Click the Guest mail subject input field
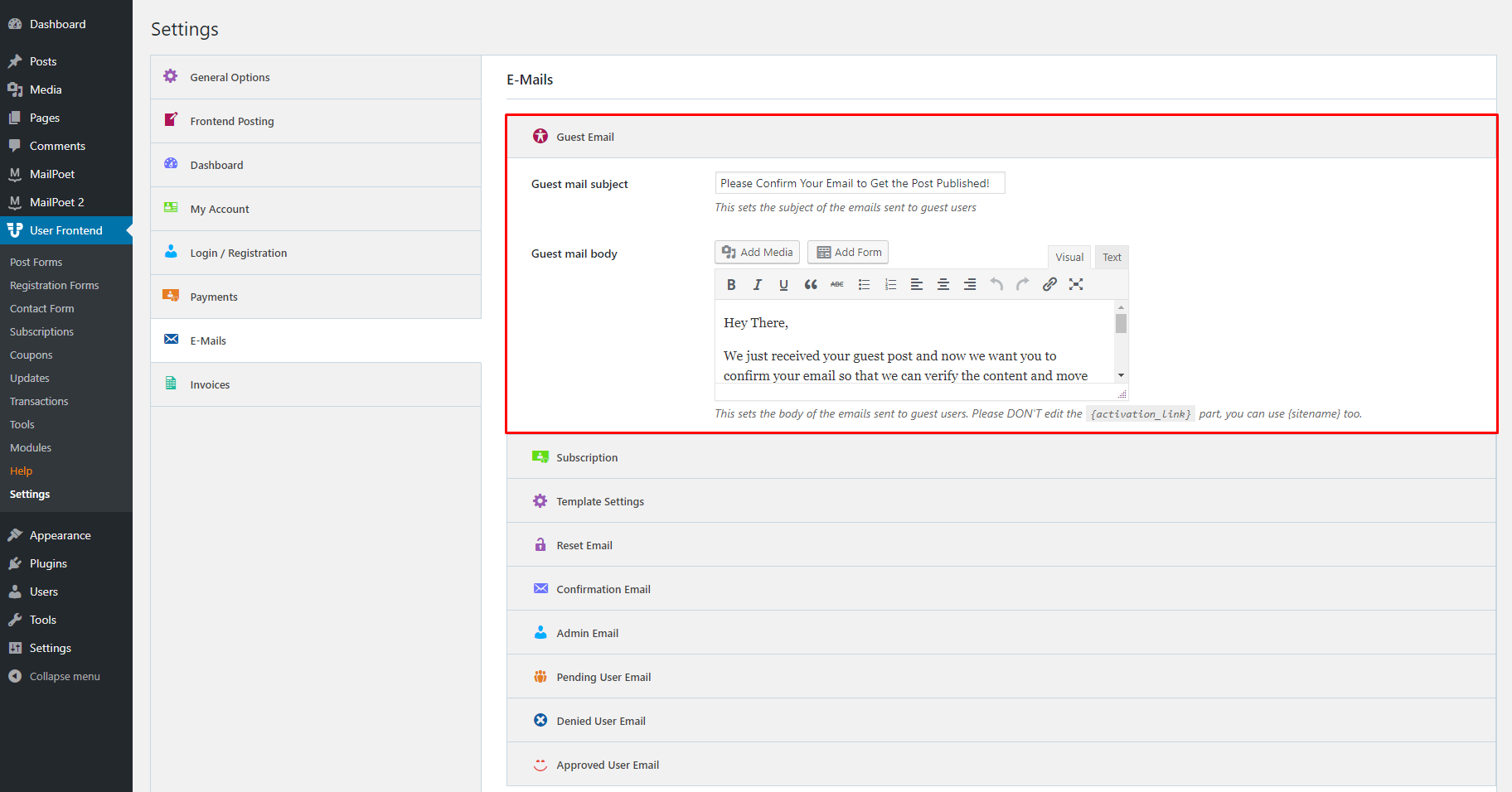Image resolution: width=1512 pixels, height=792 pixels. click(860, 183)
